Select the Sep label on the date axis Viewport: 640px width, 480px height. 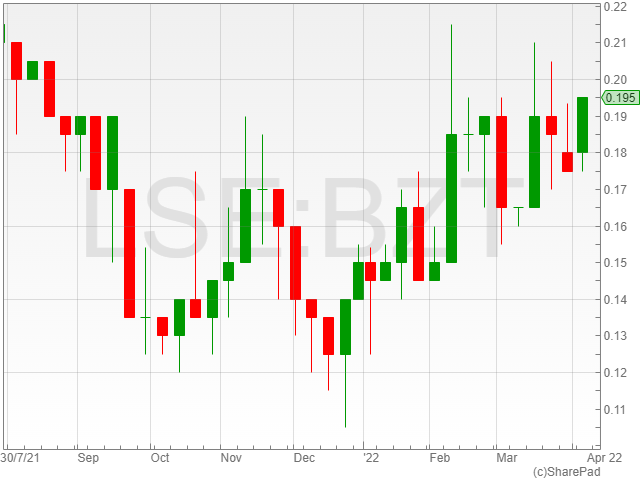(x=89, y=457)
